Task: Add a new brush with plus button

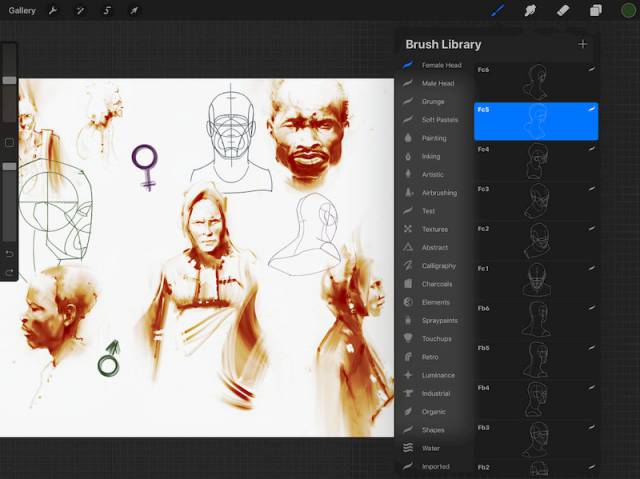Action: pos(582,44)
